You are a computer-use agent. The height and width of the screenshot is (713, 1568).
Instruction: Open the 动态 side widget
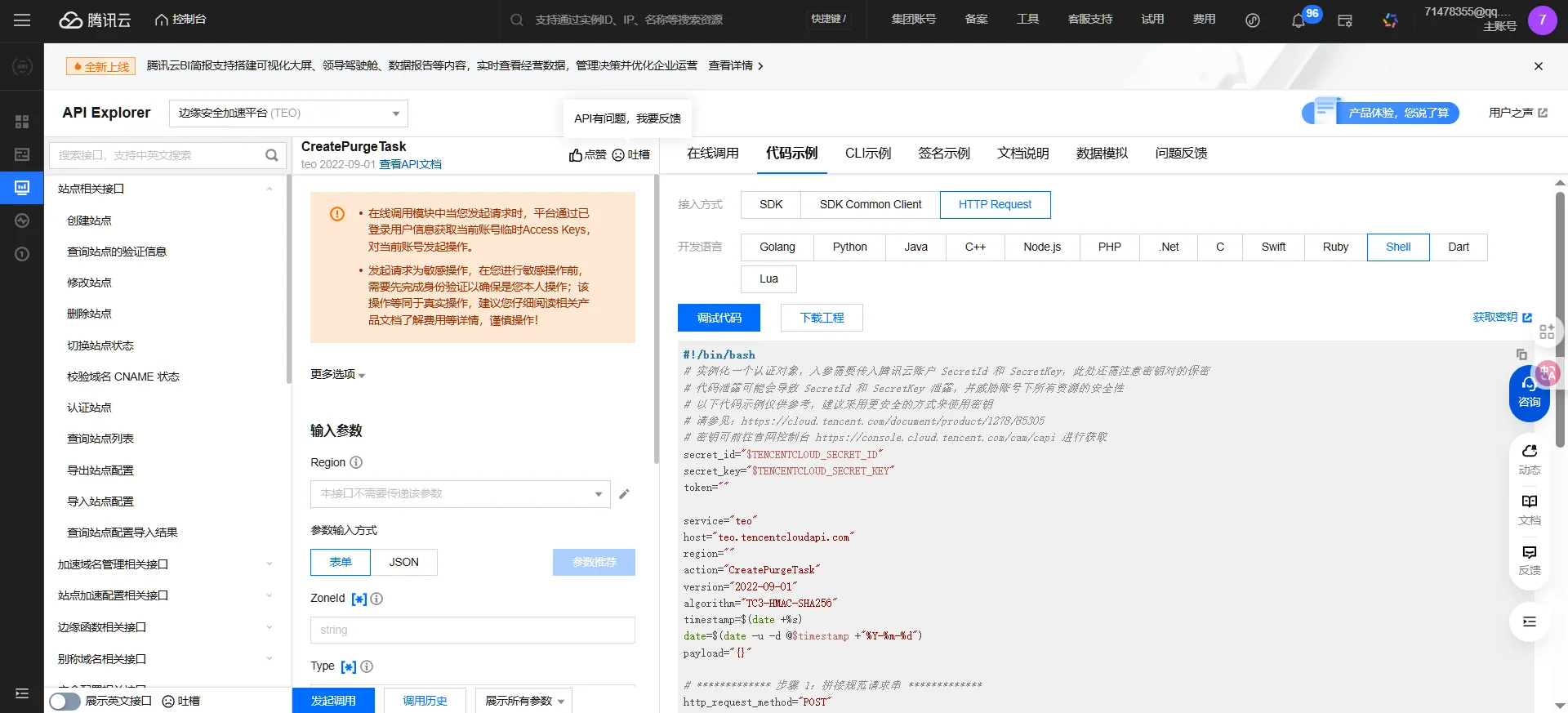tap(1530, 460)
